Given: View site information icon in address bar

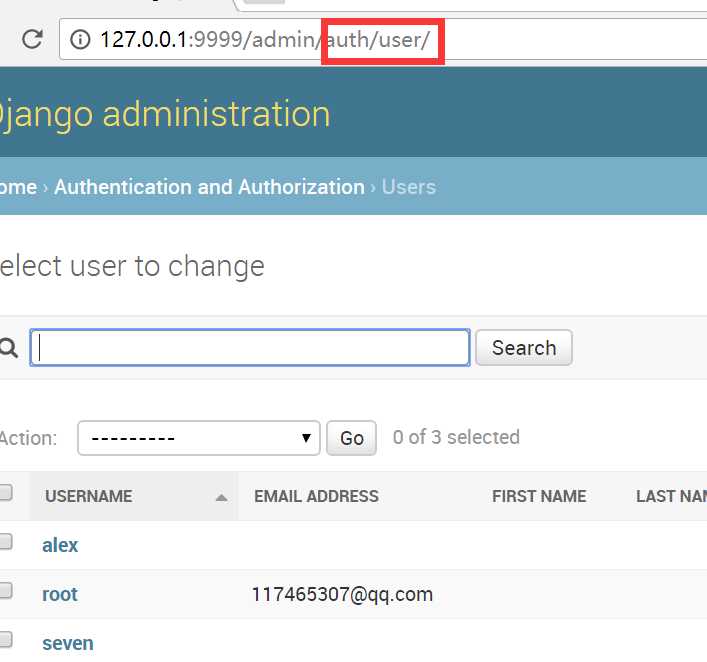Looking at the screenshot, I should [80, 39].
